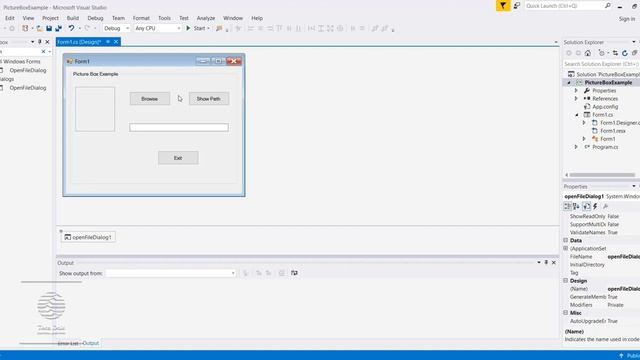Click Solution Explorer Refresh icon

[x=624, y=53]
